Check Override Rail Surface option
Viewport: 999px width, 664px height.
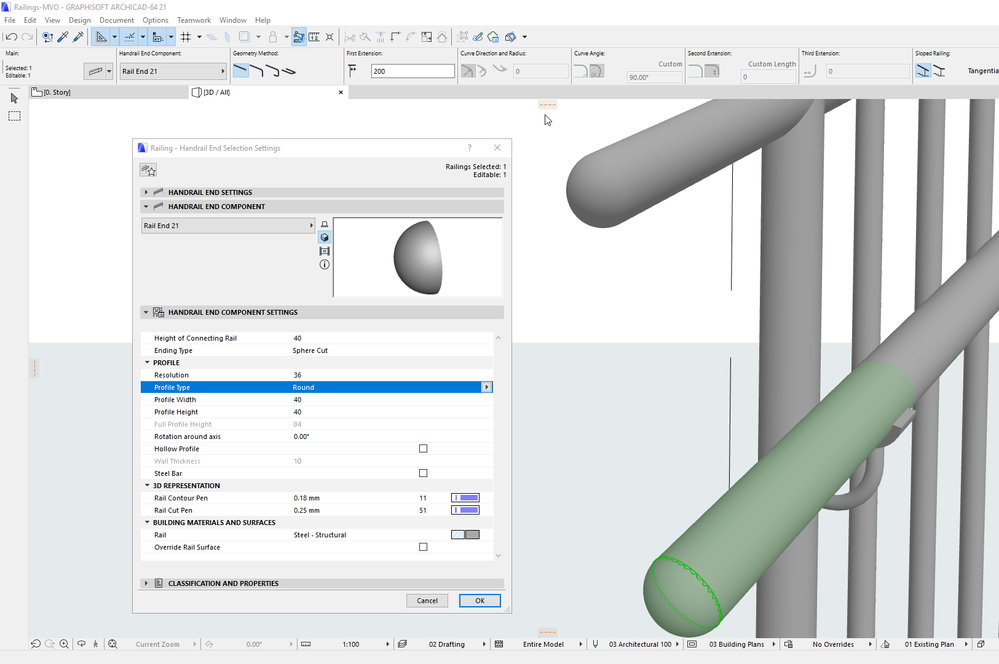(423, 547)
